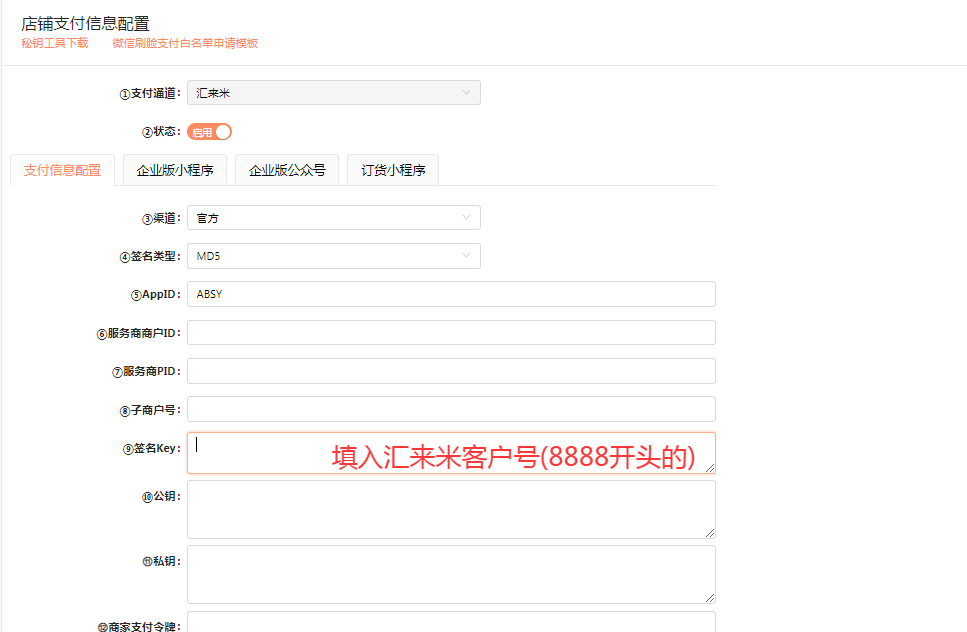Click the 公钥 text area resize handle

coord(709,532)
